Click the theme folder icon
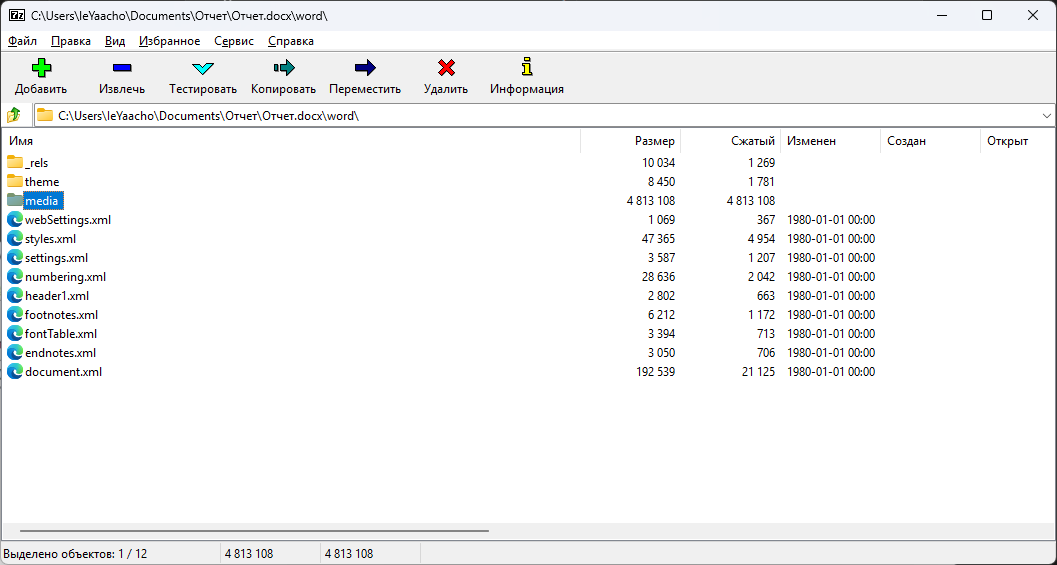Image resolution: width=1057 pixels, height=565 pixels. [15, 181]
